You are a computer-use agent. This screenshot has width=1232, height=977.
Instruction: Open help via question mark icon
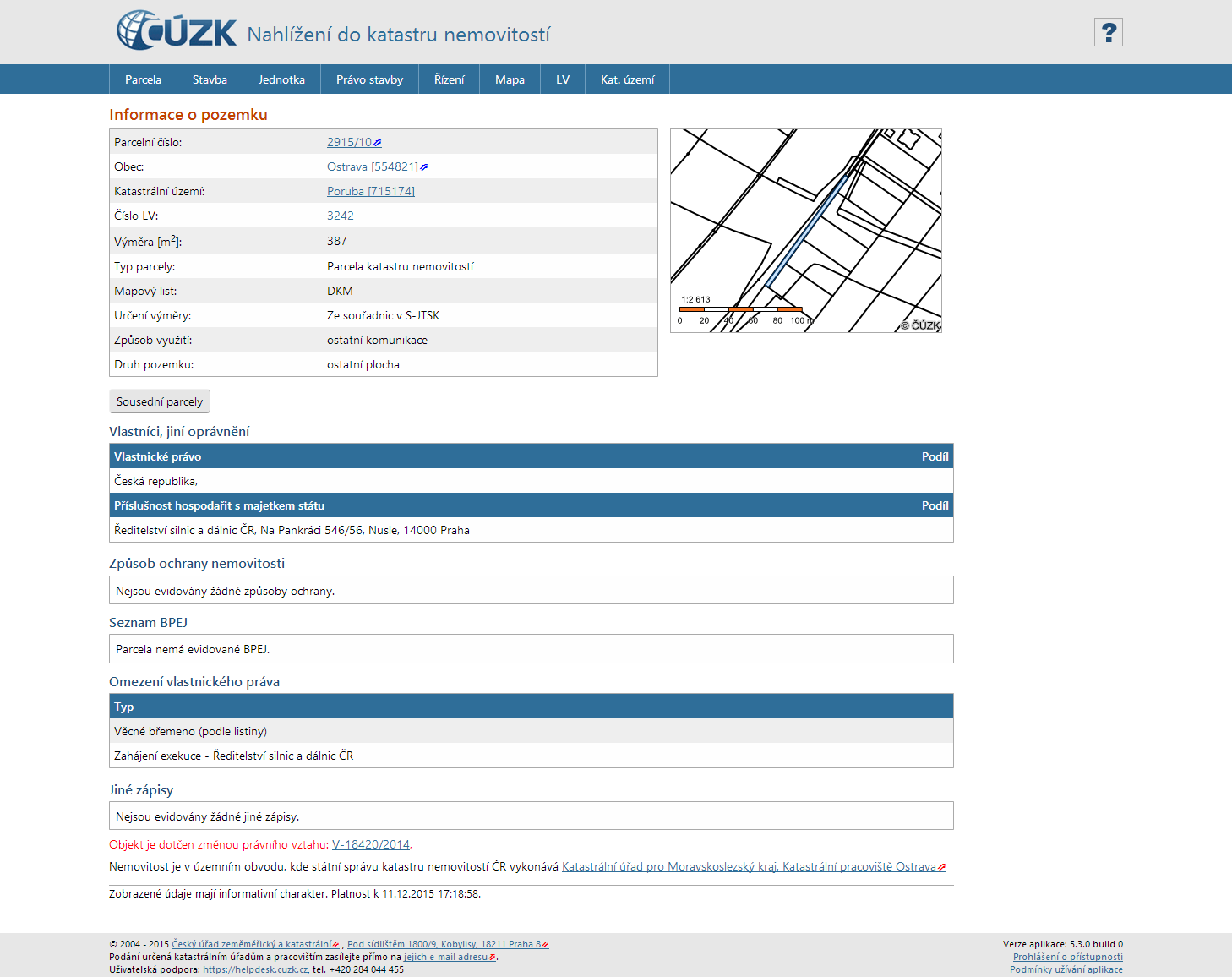(x=1108, y=32)
